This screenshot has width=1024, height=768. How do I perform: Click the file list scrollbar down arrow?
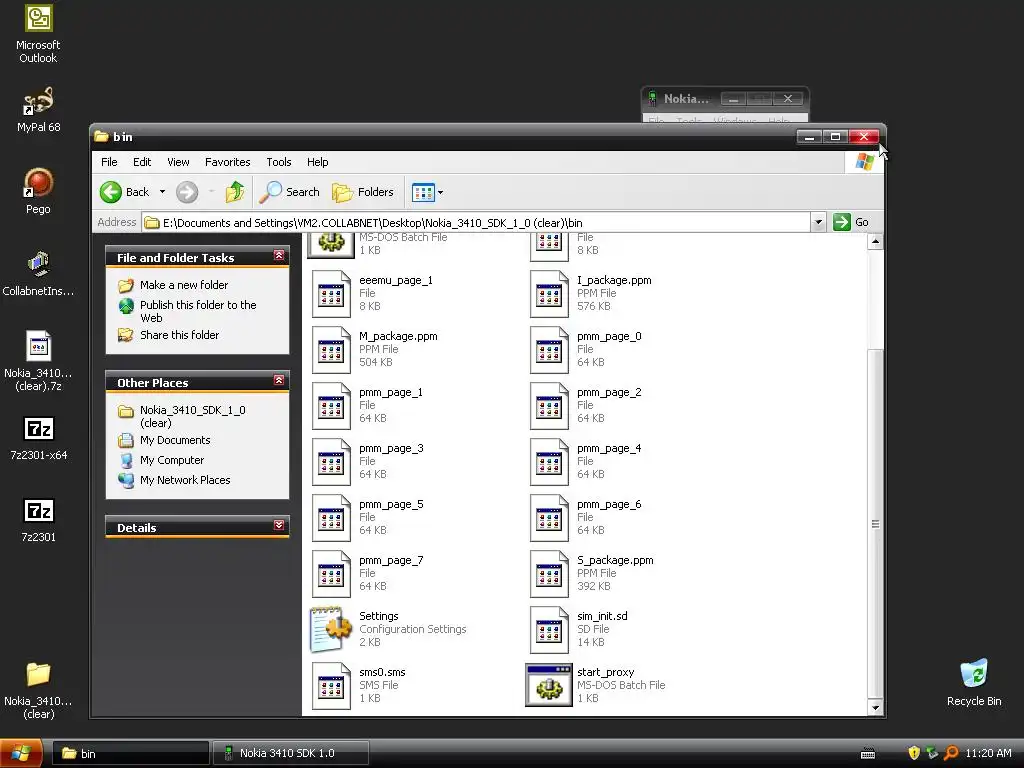click(875, 707)
